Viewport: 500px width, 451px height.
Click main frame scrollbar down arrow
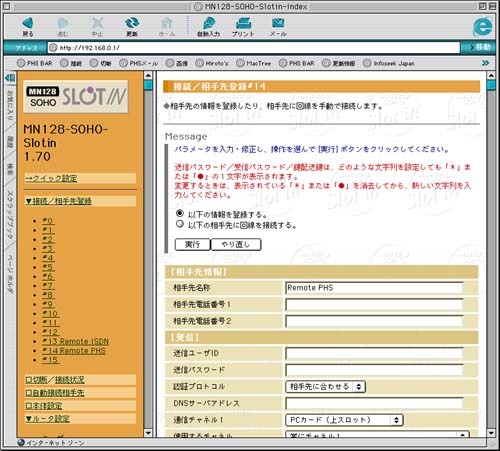point(491,433)
